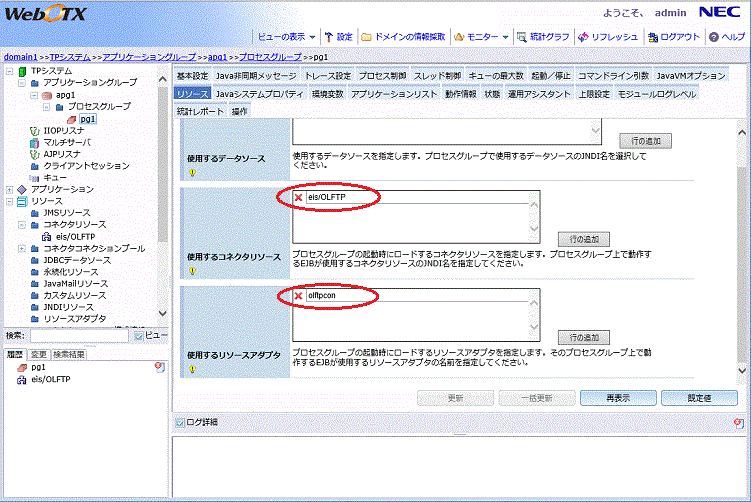Remove the eis/OLFTP row via red X
Viewport: 751px width, 502px height.
[x=298, y=200]
